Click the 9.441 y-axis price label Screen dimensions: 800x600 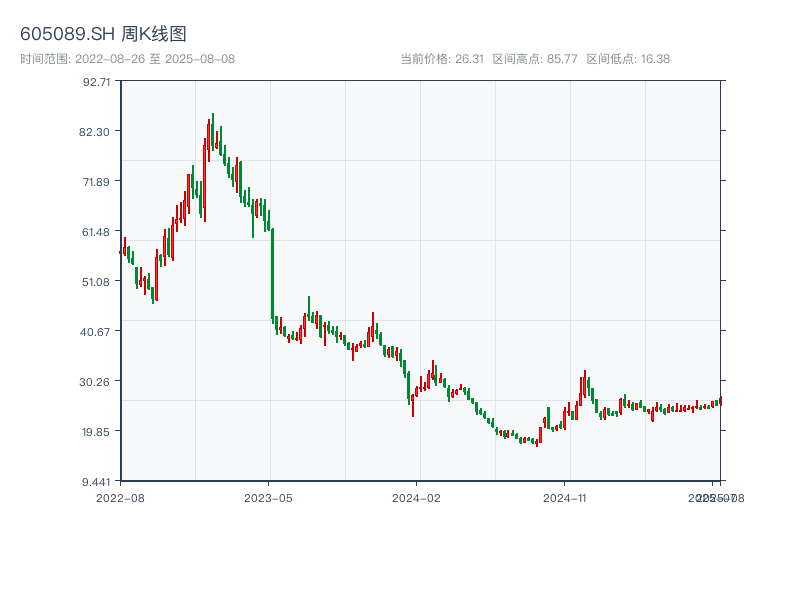pyautogui.click(x=97, y=482)
